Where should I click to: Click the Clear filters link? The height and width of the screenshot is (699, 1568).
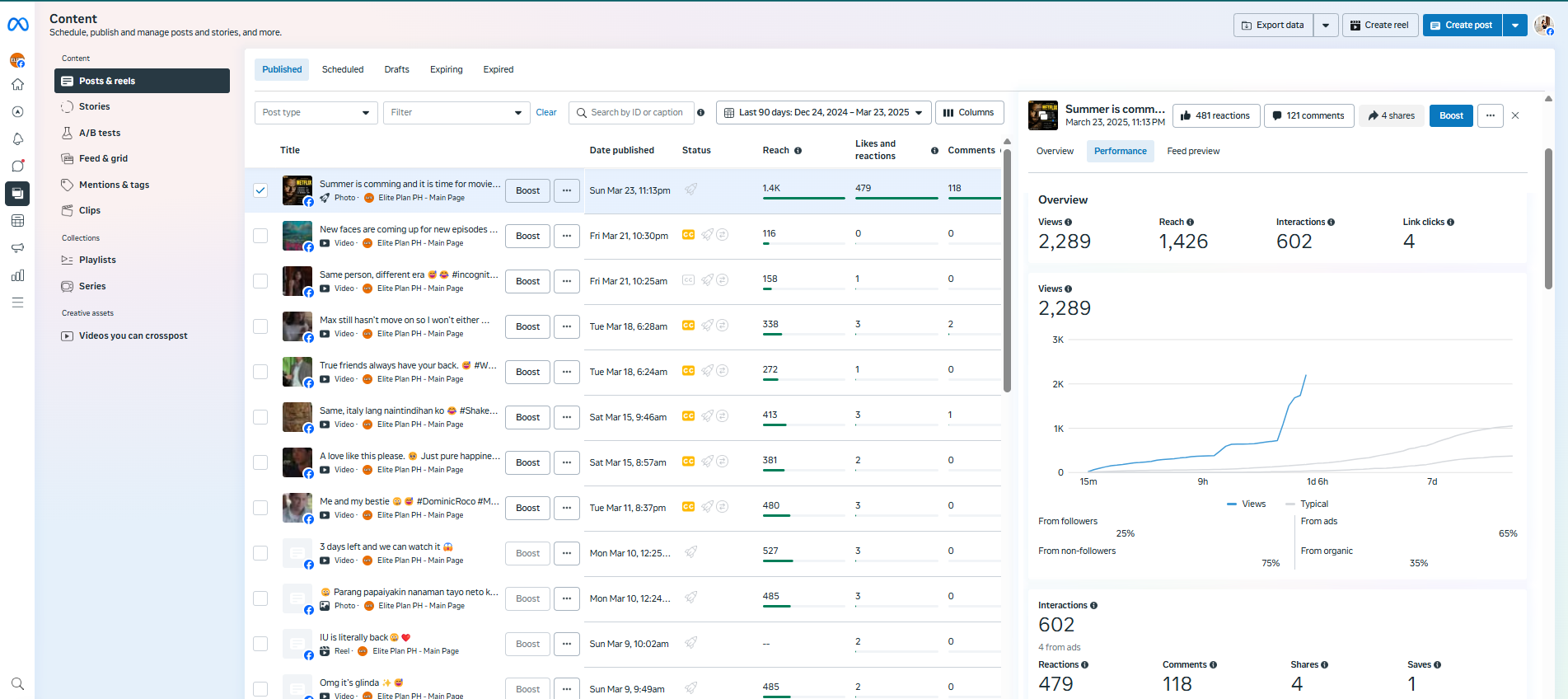coord(546,113)
